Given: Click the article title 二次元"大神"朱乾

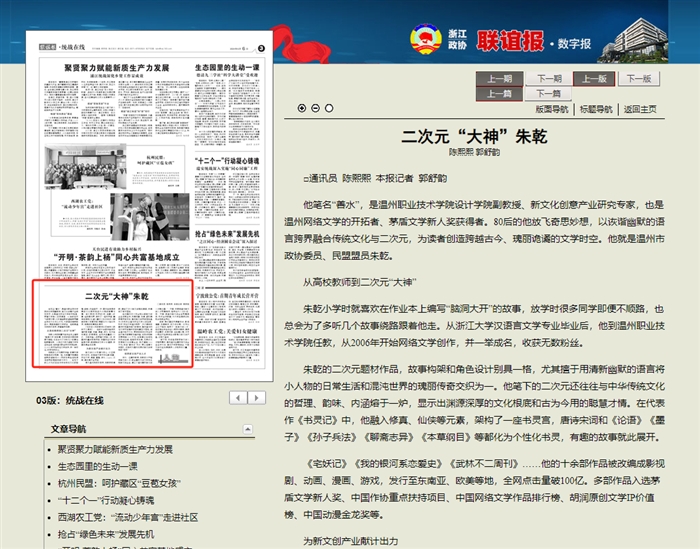Looking at the screenshot, I should (474, 136).
